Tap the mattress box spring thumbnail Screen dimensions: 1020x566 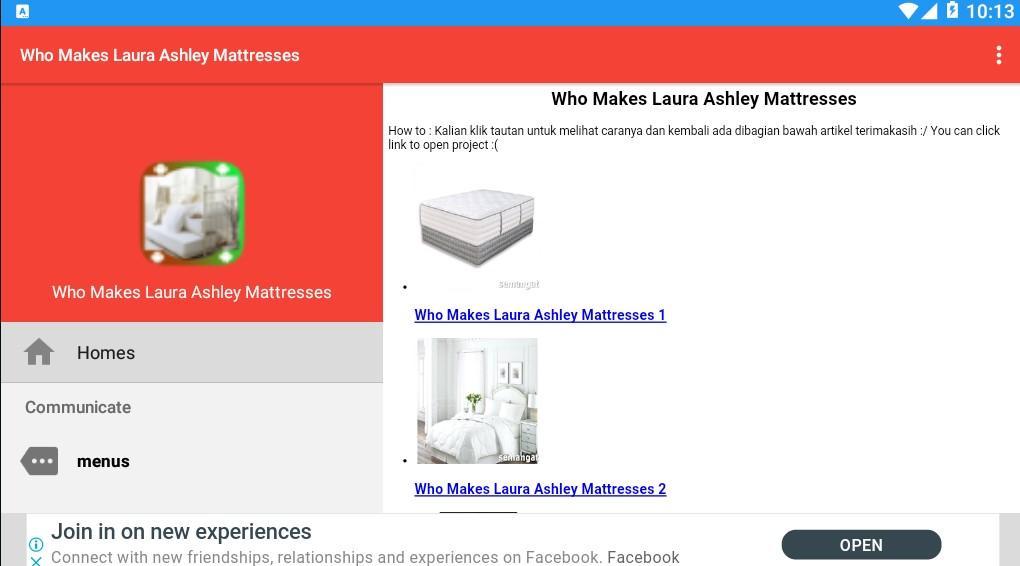tap(477, 228)
